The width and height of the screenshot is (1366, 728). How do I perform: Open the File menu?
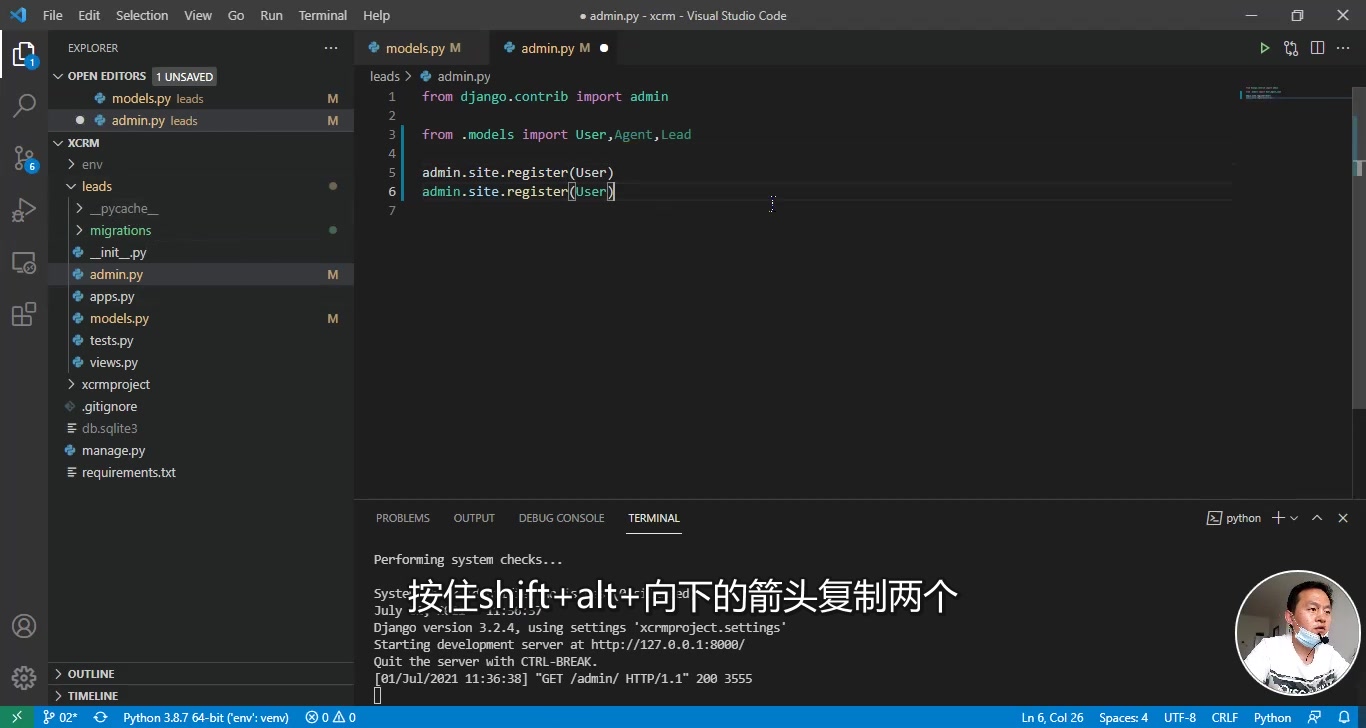click(x=53, y=15)
